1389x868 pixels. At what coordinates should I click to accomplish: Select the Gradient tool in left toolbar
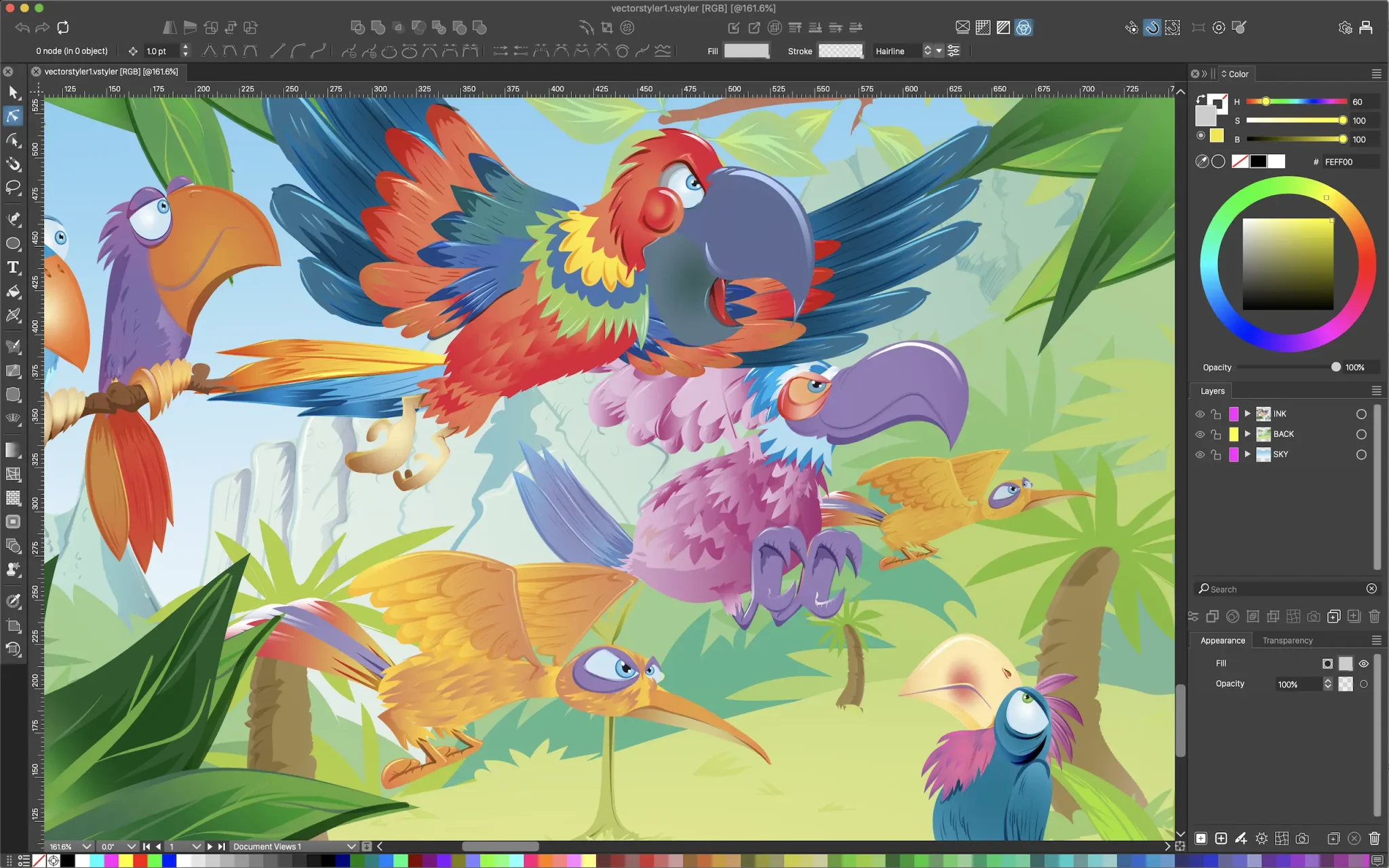[x=13, y=450]
